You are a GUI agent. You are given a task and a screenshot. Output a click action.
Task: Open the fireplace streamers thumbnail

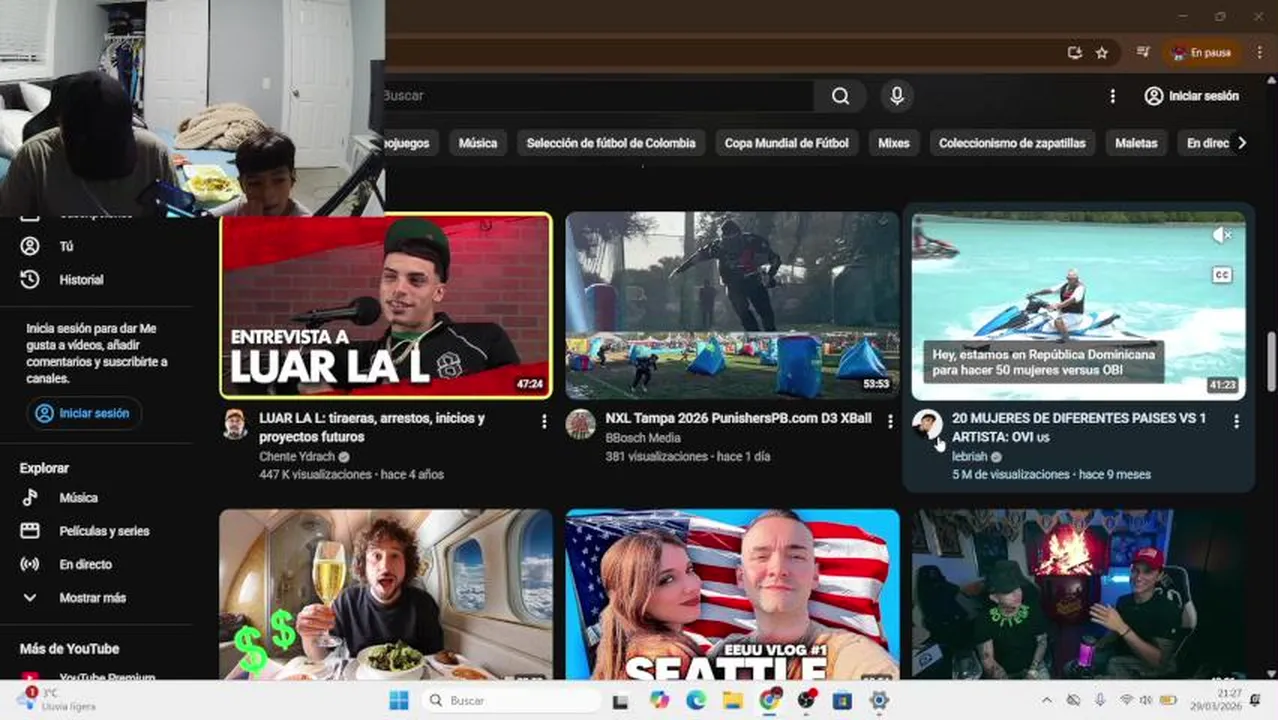click(x=1078, y=594)
